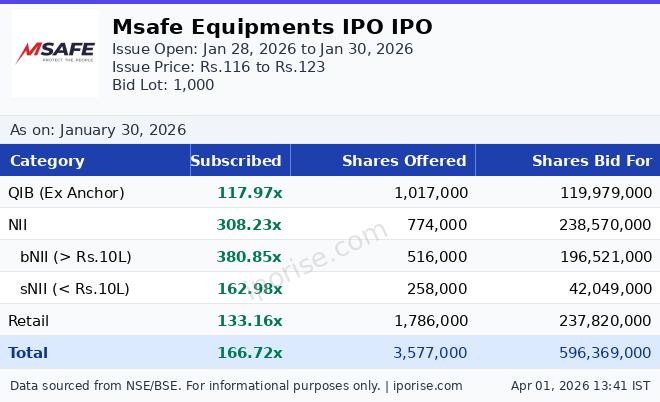660x402 pixels.
Task: Click the Msafe company logo
Action: [56, 52]
